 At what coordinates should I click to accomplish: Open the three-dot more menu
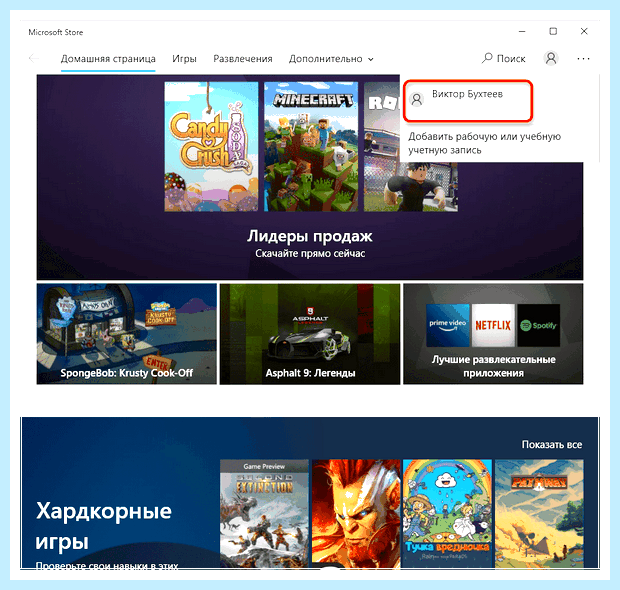583,59
